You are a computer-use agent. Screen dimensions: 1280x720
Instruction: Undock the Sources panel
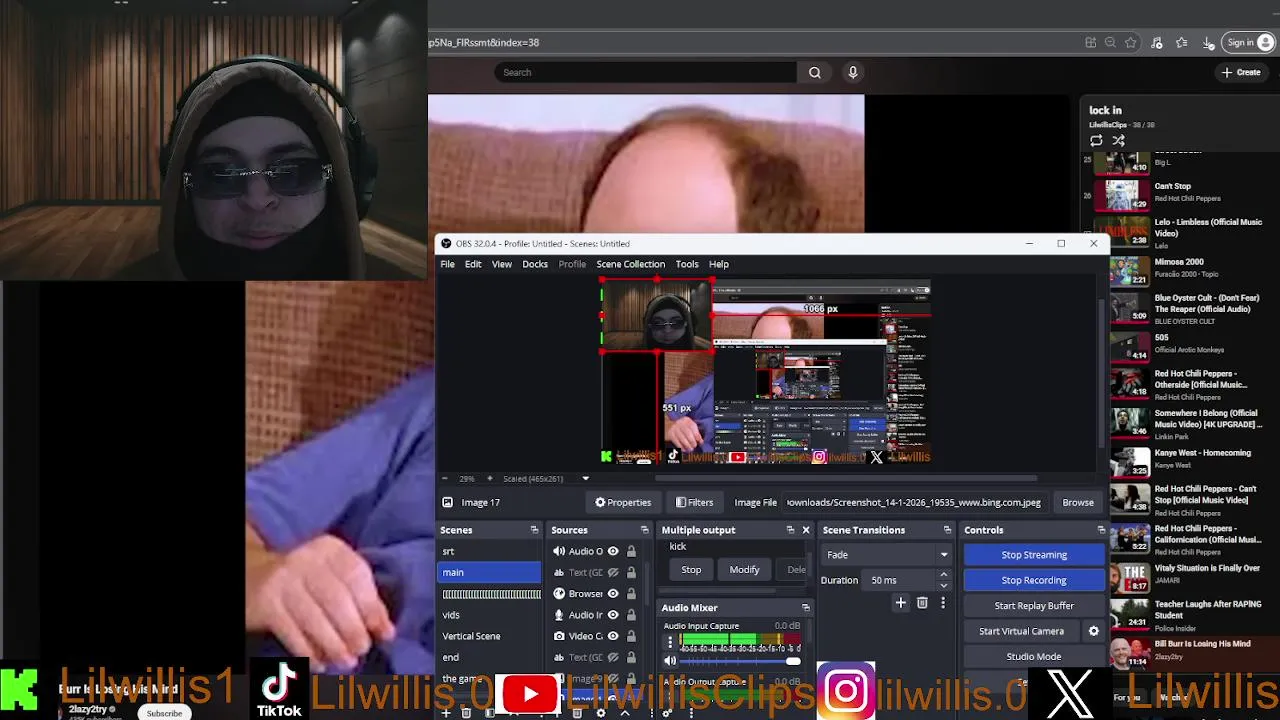[644, 530]
